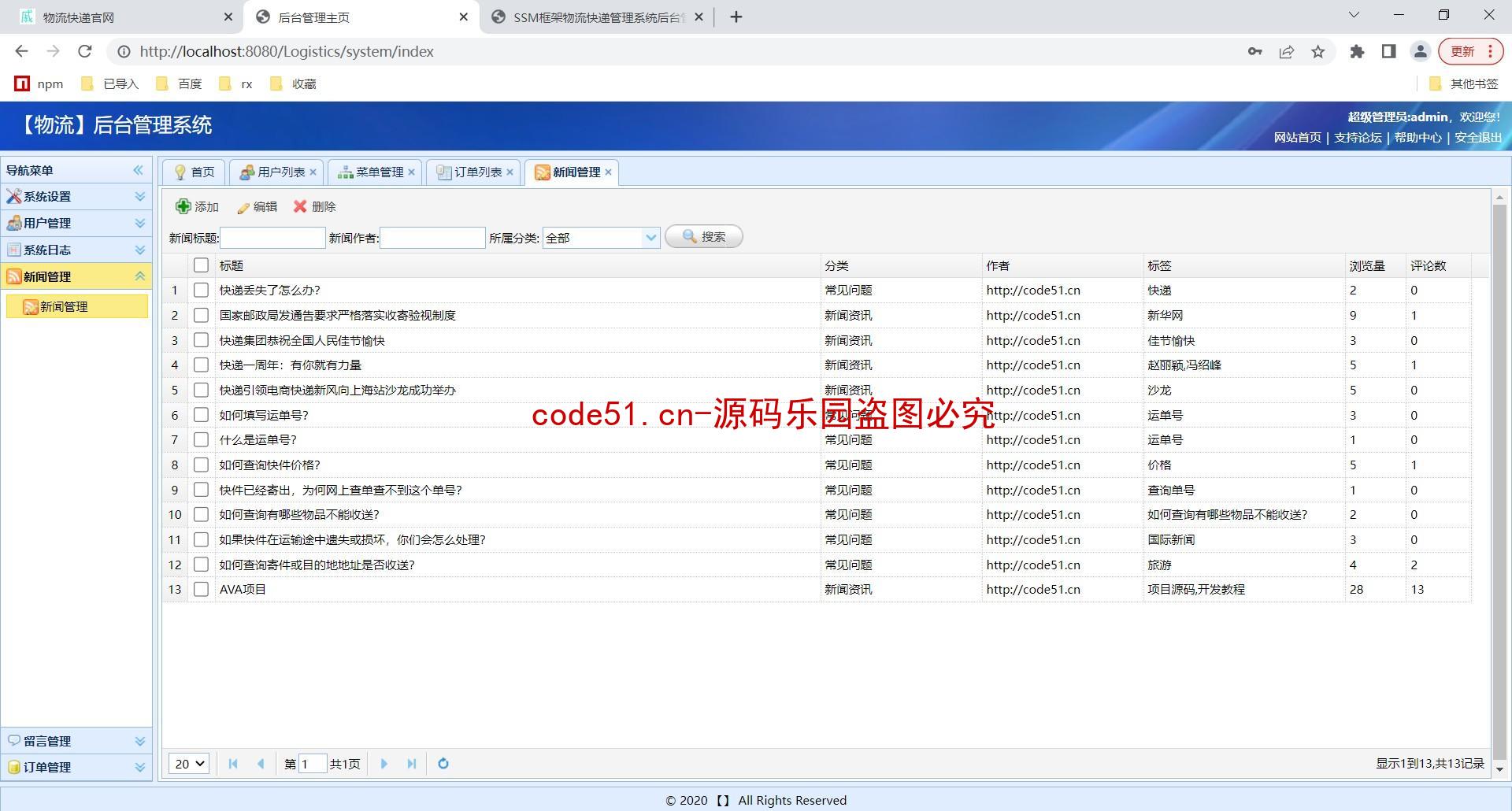Screen dimensions: 1512x811
Task: Expand 订单管理 navigation section
Action: click(76, 767)
